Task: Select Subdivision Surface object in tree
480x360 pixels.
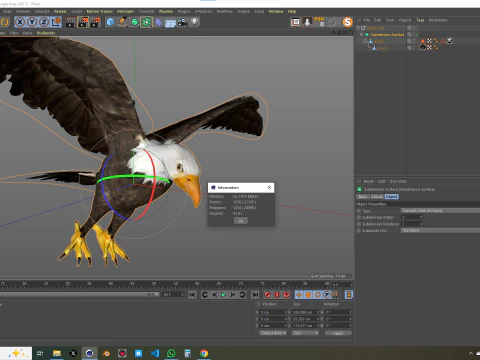Action: 387,34
